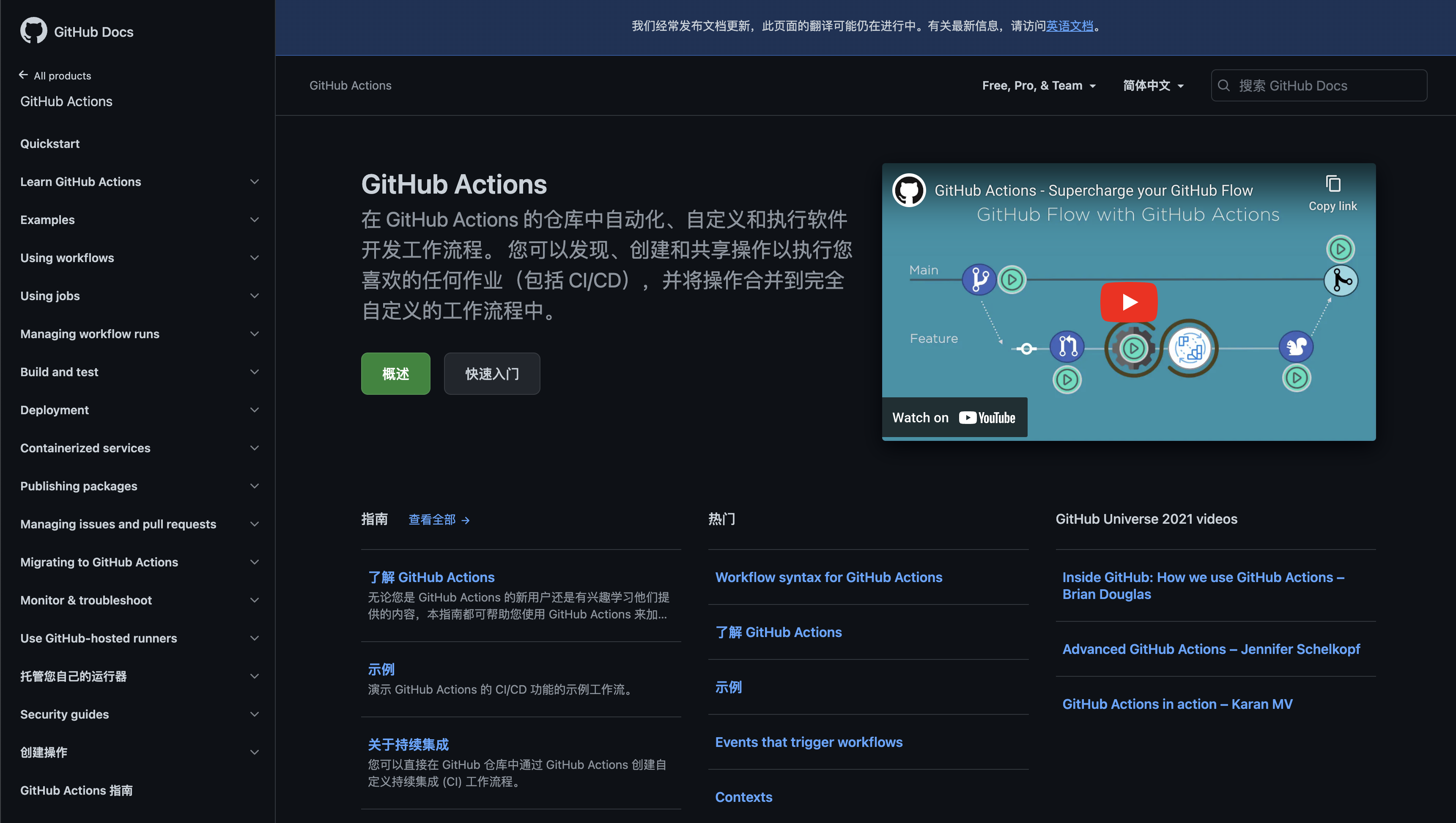The height and width of the screenshot is (823, 1456).
Task: Click the GitHub Actions breadcrumb
Action: coord(350,85)
